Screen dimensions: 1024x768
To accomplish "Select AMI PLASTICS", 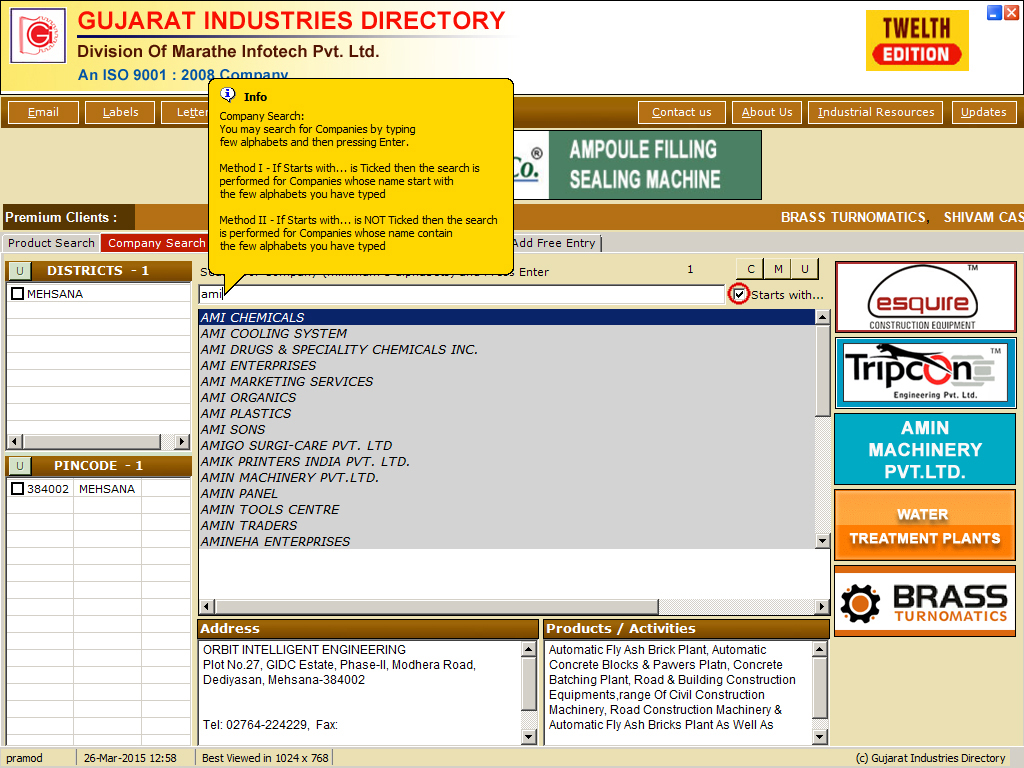I will click(507, 413).
